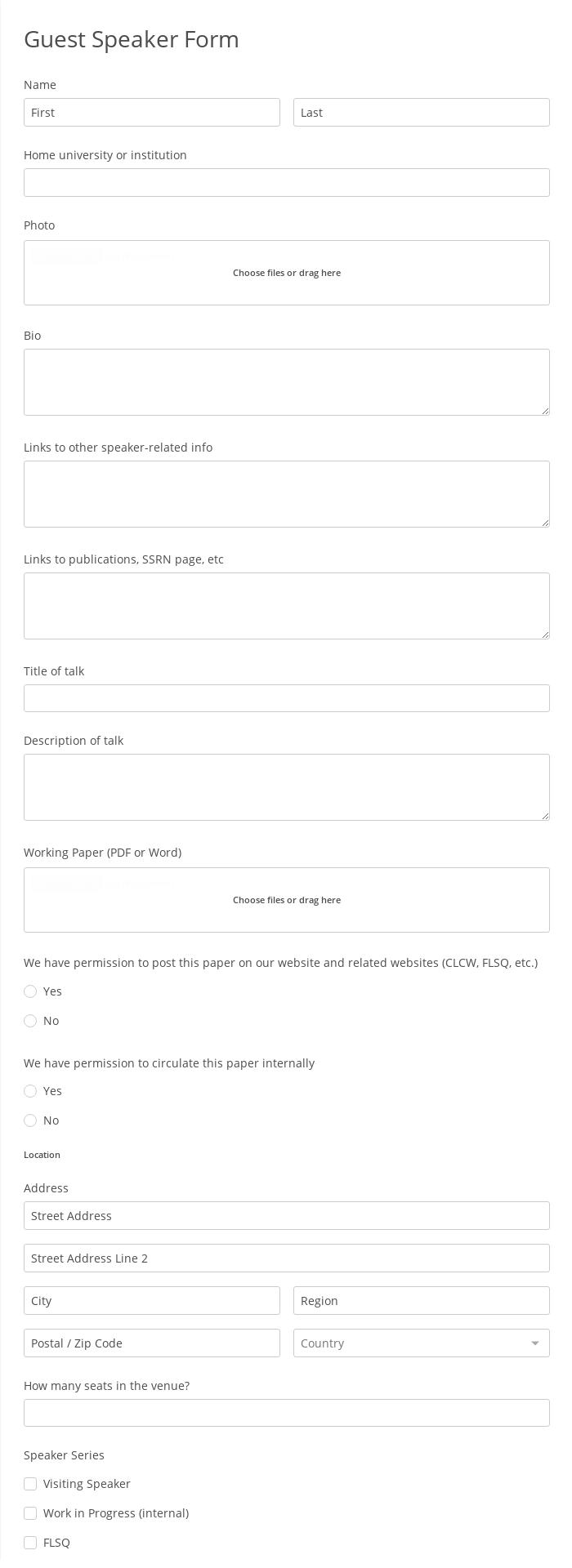Click the Last name input field

(x=421, y=112)
